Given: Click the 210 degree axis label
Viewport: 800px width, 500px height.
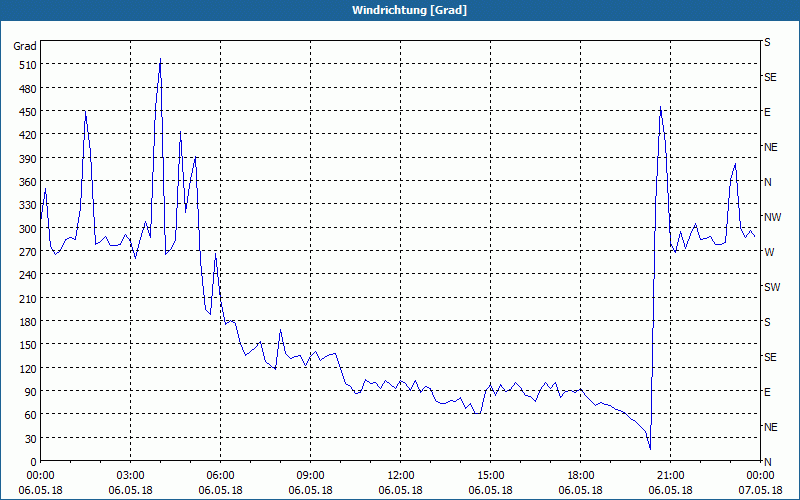Looking at the screenshot, I should 28,298.
